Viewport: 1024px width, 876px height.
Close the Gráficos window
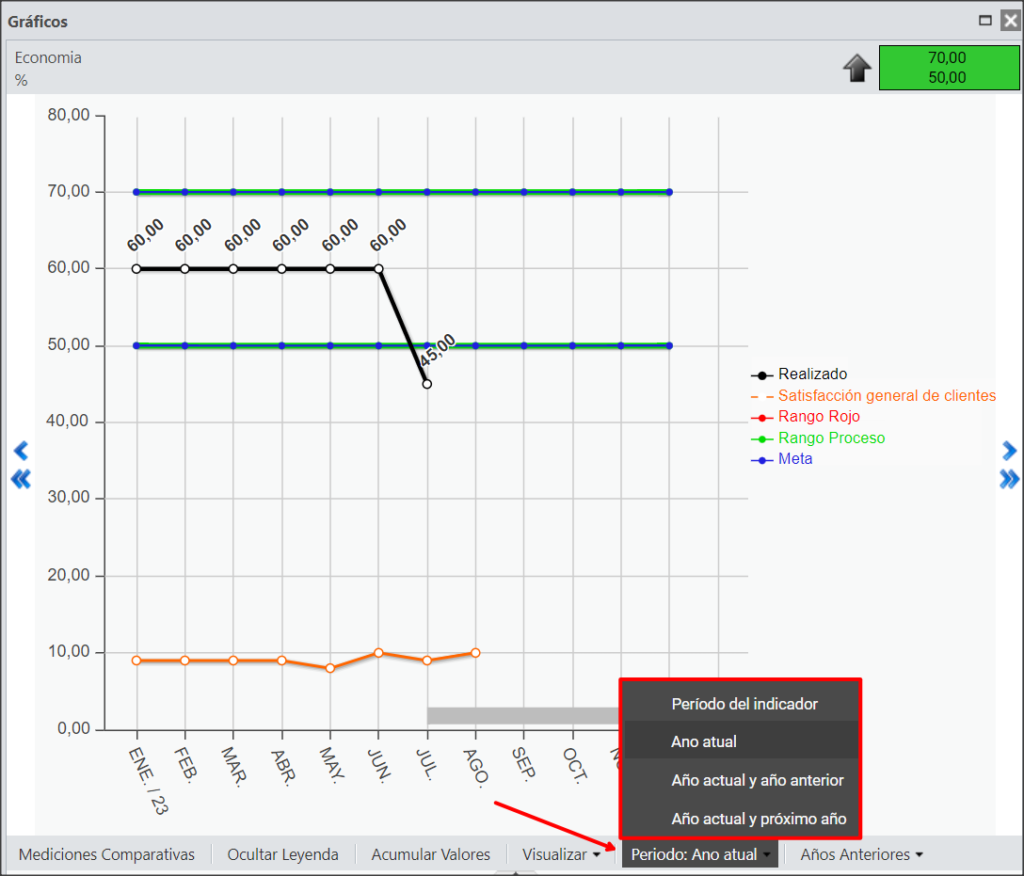point(1010,20)
